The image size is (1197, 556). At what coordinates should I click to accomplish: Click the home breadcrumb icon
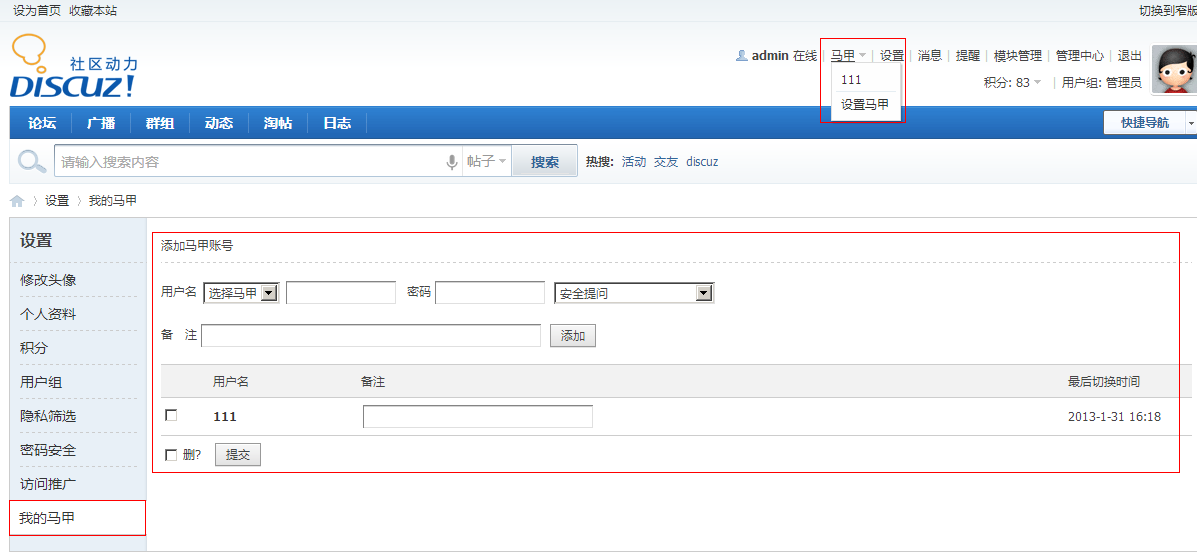tap(17, 201)
